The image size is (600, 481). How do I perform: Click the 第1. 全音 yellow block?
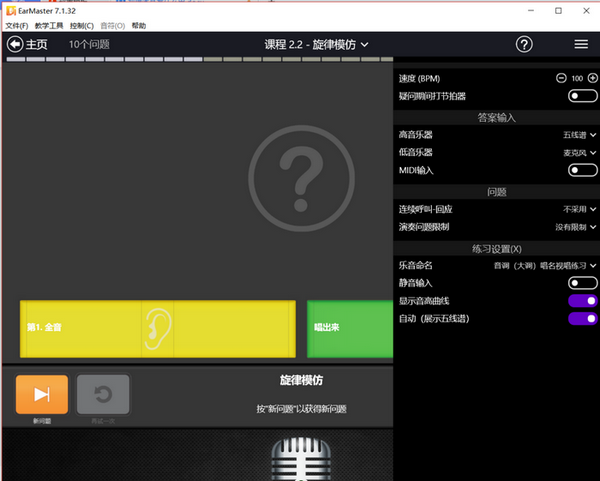(158, 329)
